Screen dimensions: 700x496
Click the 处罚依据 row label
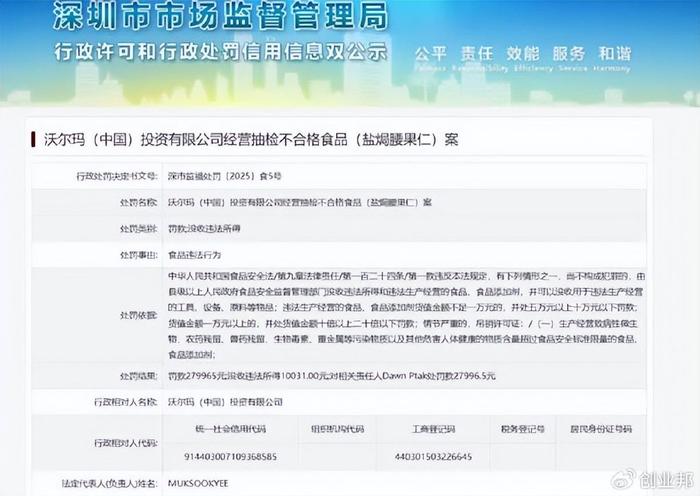tap(138, 316)
